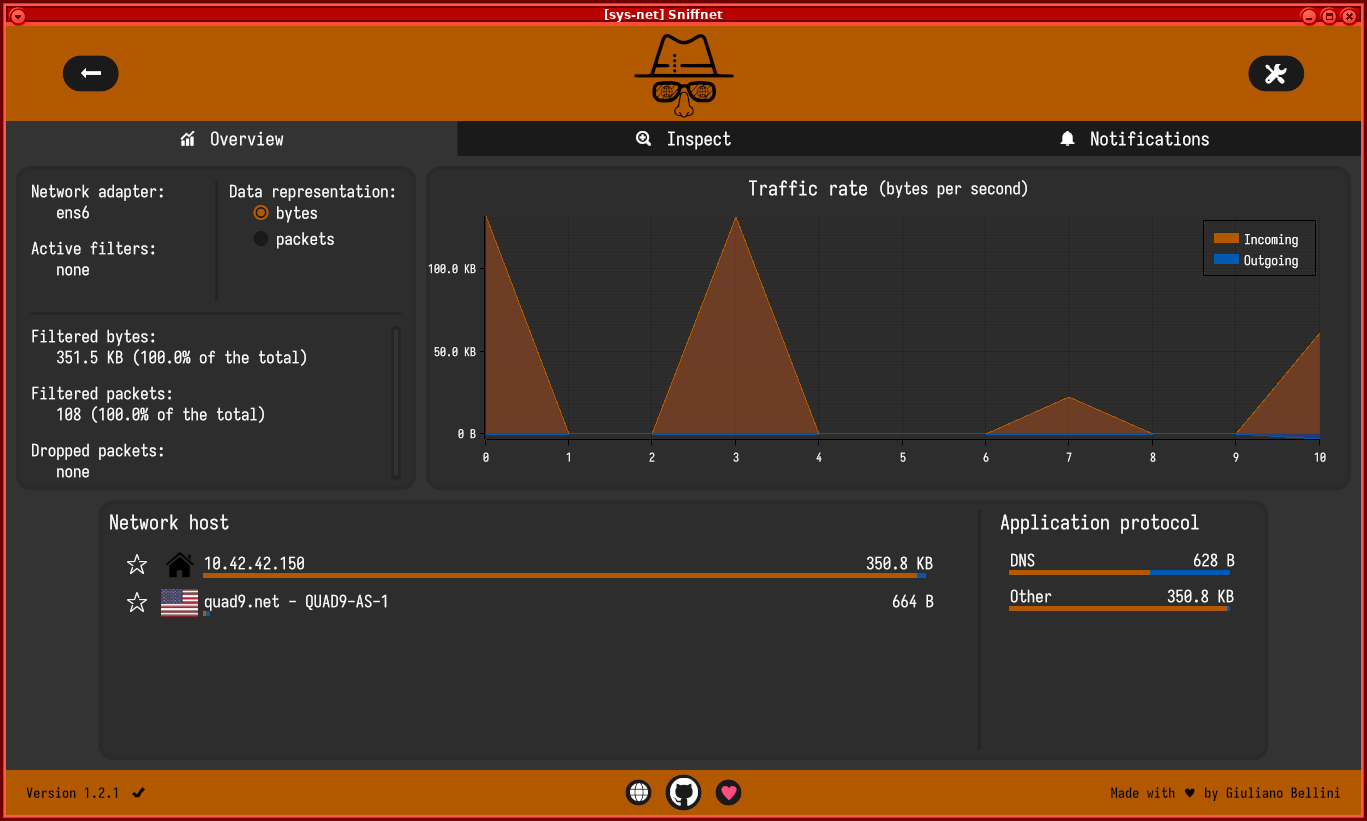Click the magnifier icon in Inspect tab

pos(644,139)
